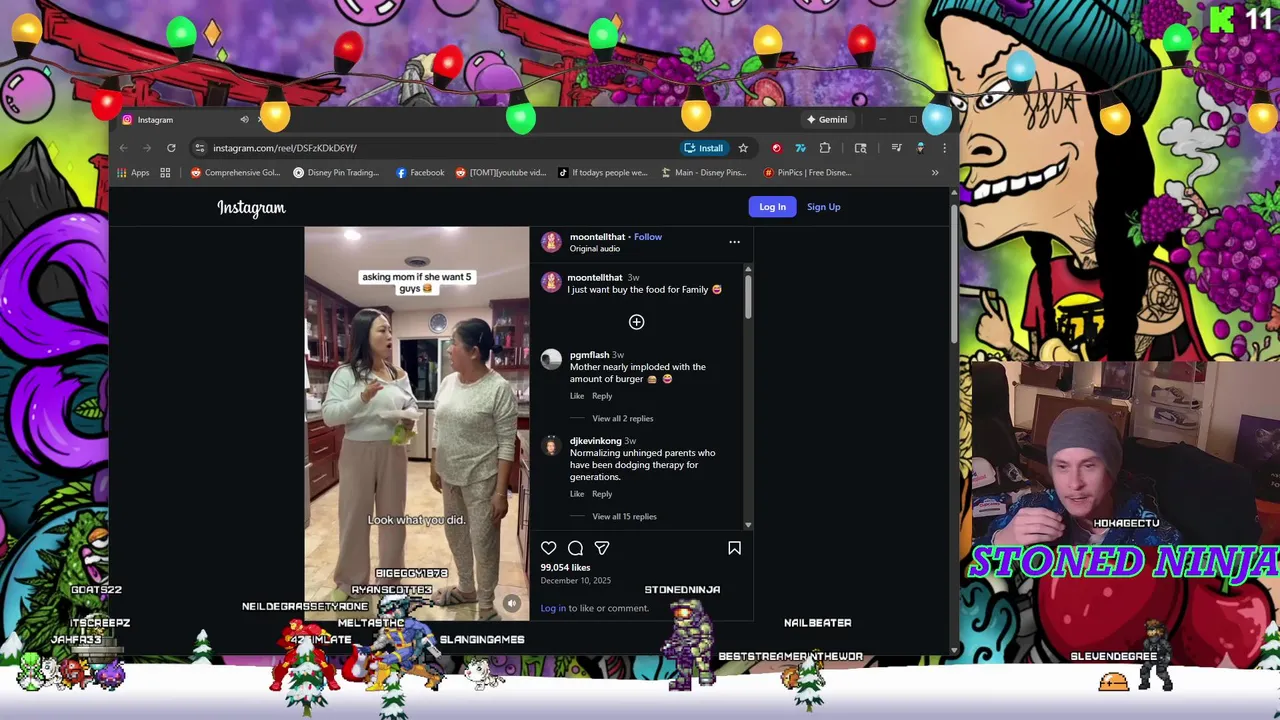Open the [TOMT][youtube vid... bookmark
The width and height of the screenshot is (1280, 720).
coord(501,173)
